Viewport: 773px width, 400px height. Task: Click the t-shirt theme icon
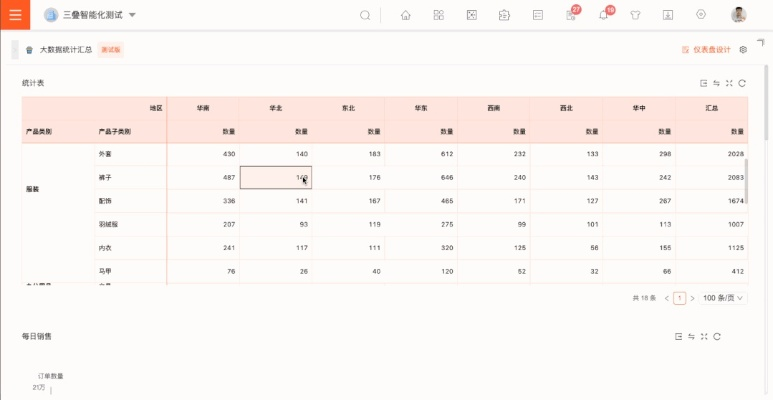coord(635,15)
